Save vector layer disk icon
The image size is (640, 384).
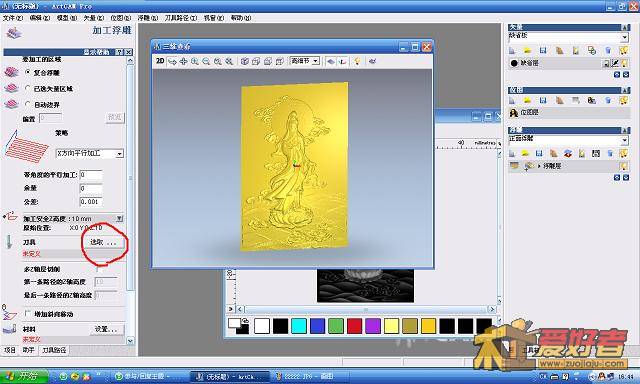point(543,50)
